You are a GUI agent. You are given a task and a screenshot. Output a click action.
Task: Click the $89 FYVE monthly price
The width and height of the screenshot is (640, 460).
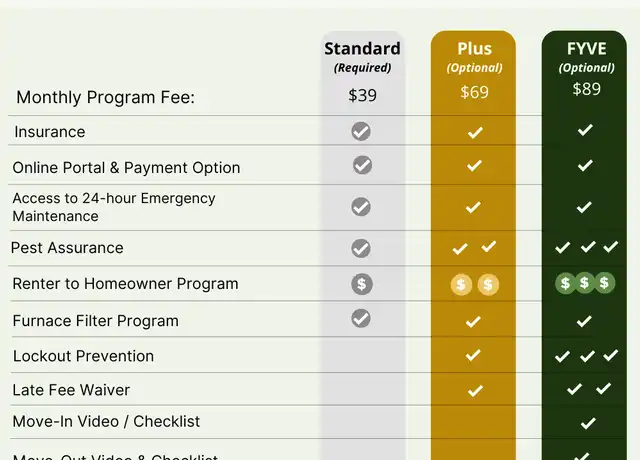pos(587,89)
